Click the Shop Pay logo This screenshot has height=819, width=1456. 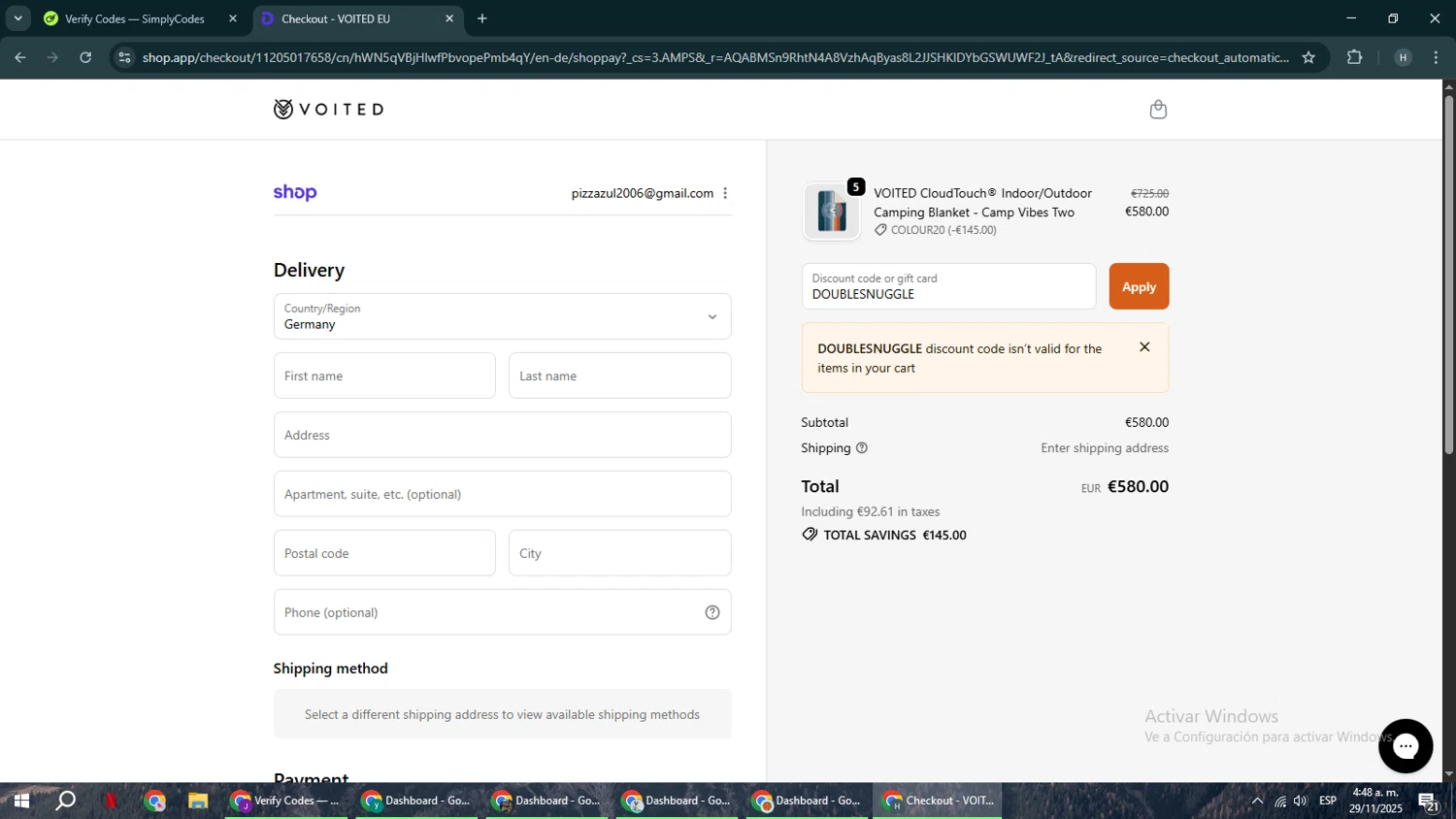(x=295, y=193)
